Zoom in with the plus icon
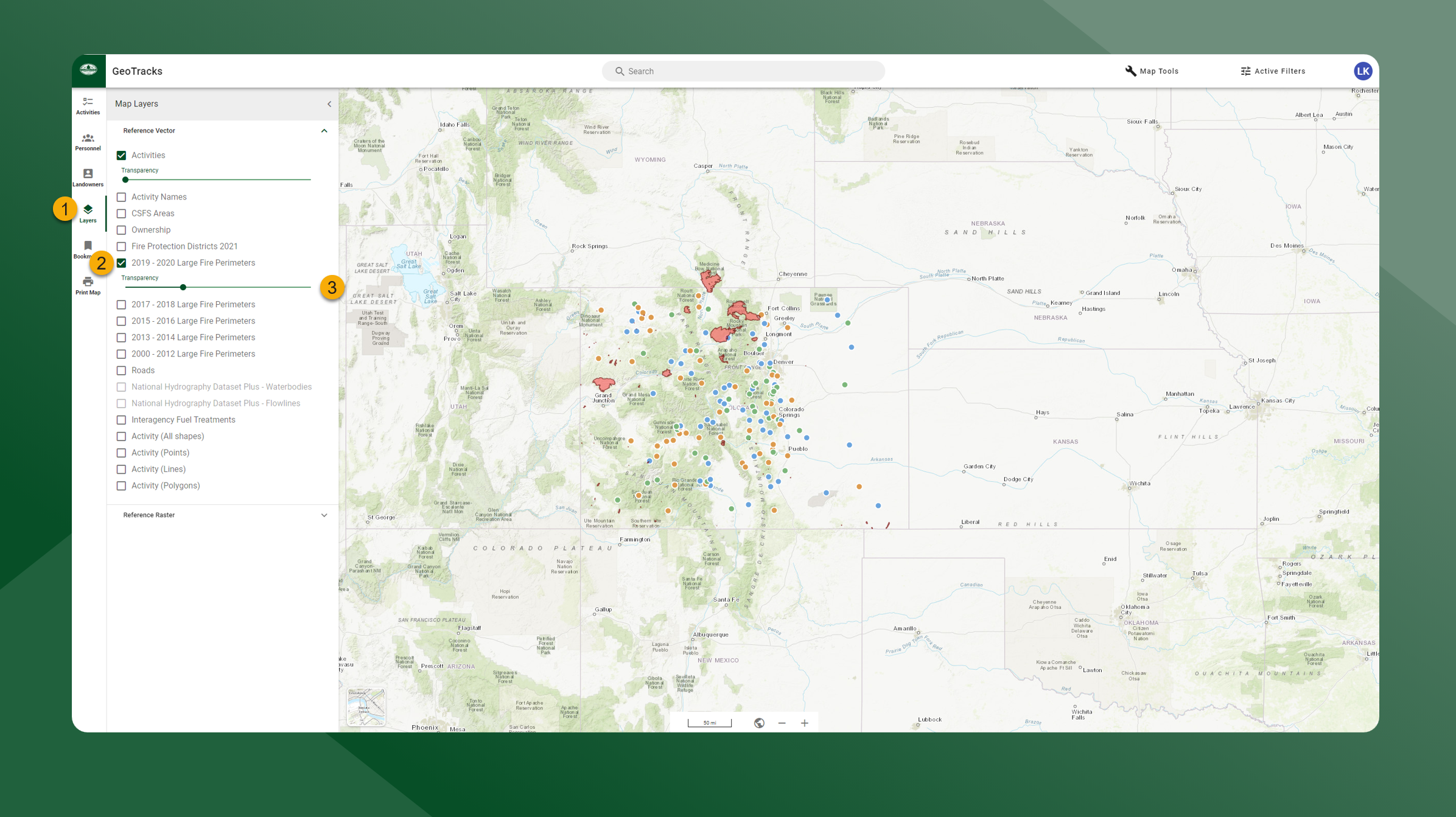 (804, 723)
